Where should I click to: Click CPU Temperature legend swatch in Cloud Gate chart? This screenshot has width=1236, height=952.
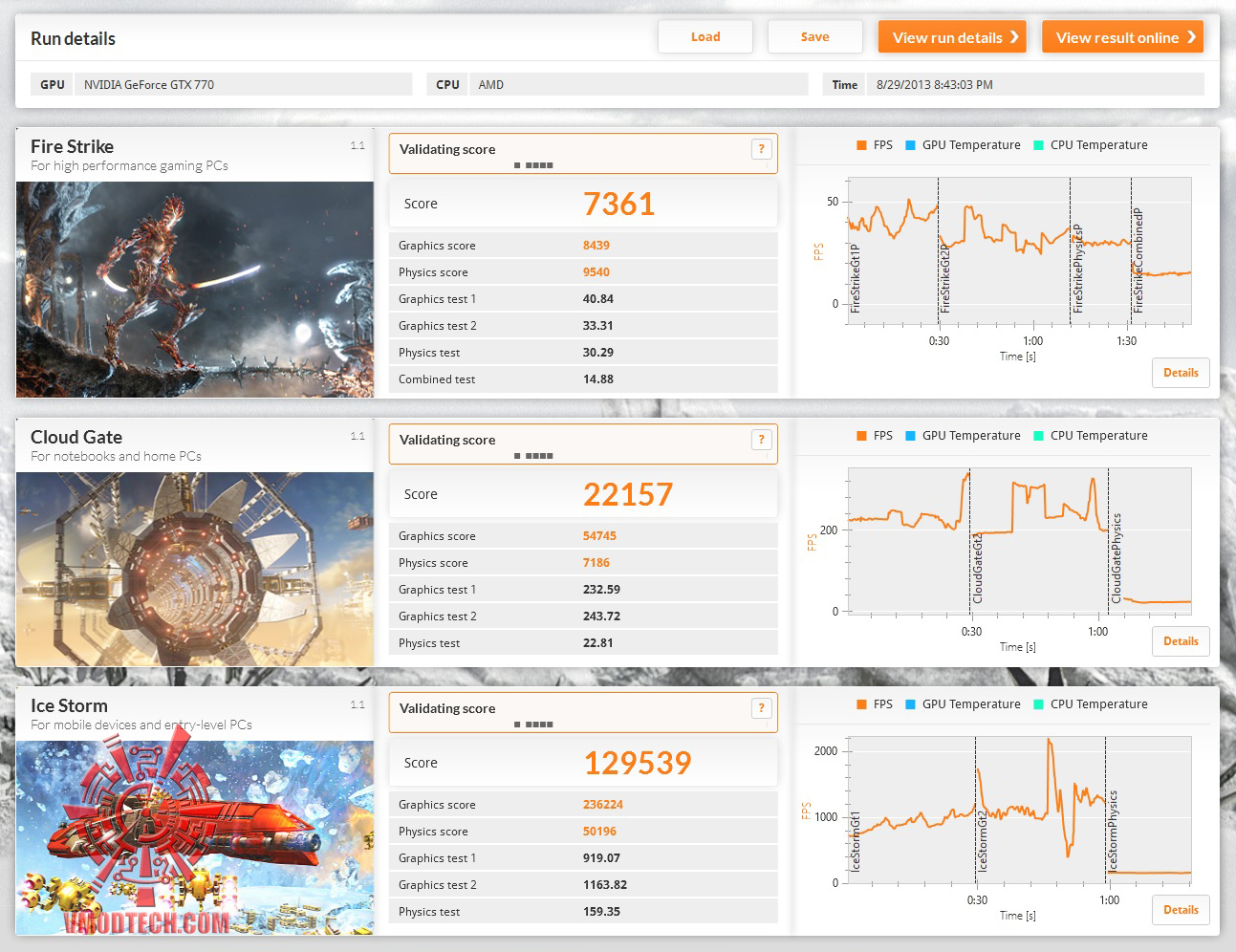1038,436
